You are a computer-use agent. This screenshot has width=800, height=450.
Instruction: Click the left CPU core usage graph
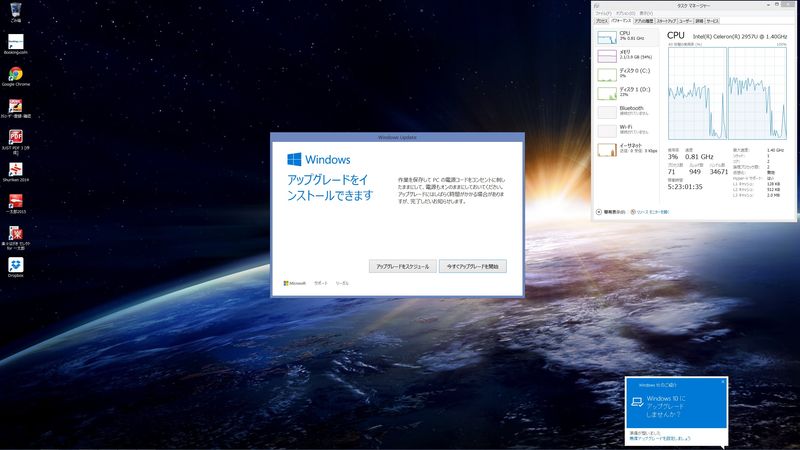[697, 93]
